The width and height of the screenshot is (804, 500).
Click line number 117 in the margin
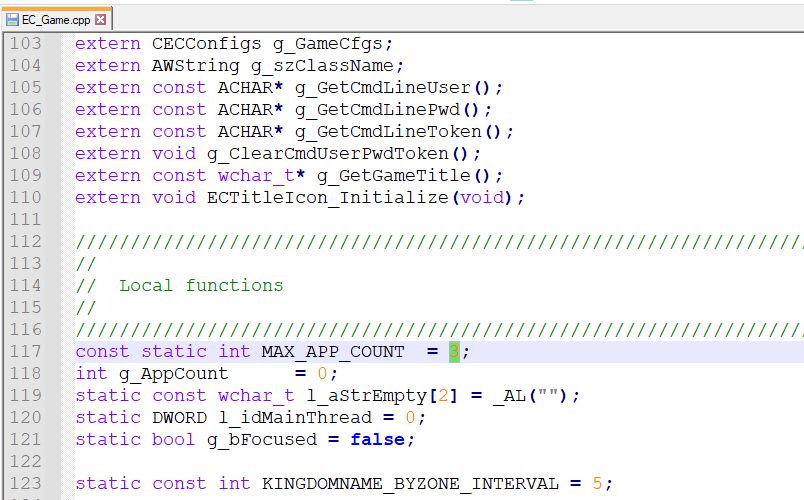(25, 352)
